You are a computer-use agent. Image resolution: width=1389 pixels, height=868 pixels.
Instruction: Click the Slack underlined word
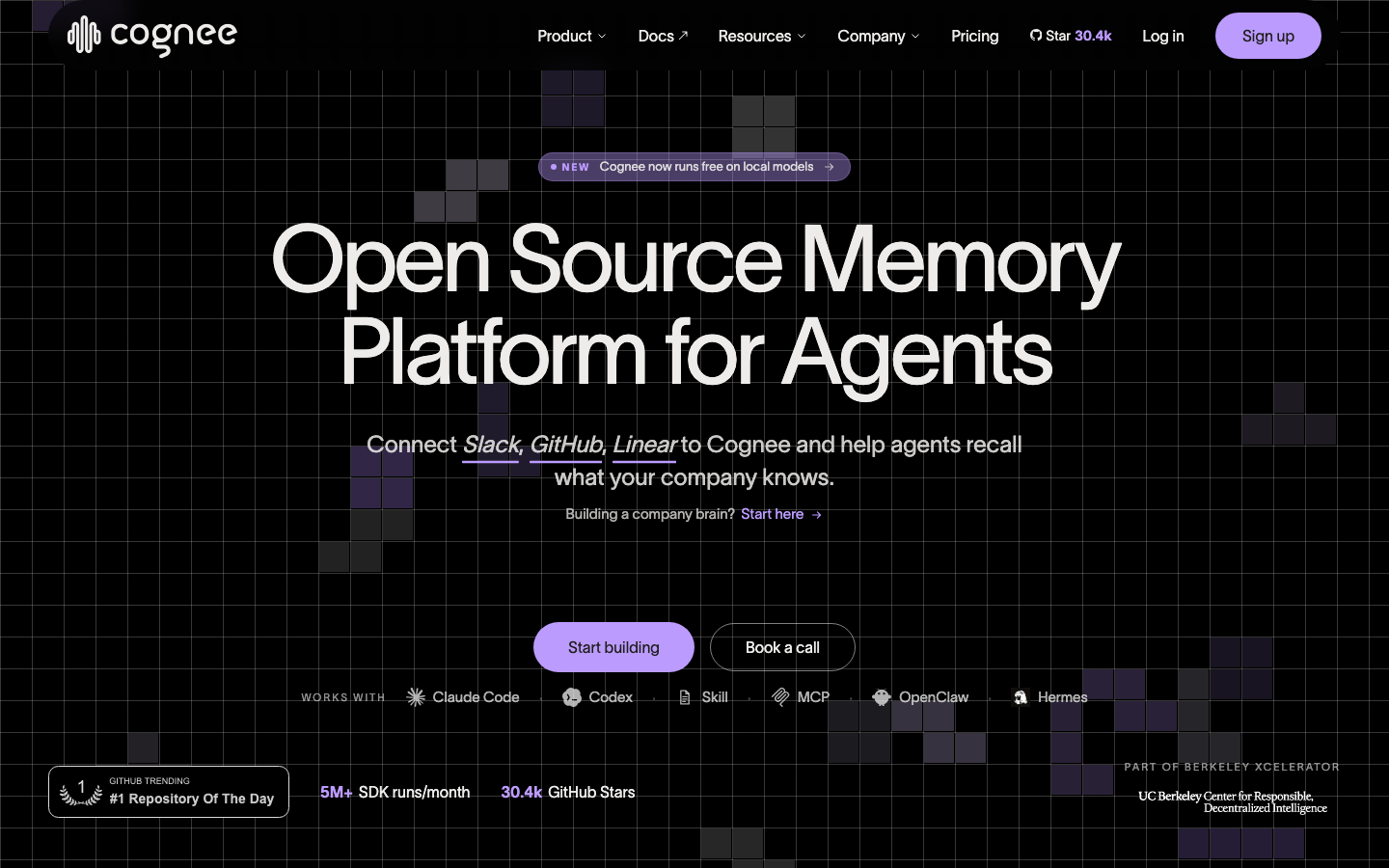point(491,445)
